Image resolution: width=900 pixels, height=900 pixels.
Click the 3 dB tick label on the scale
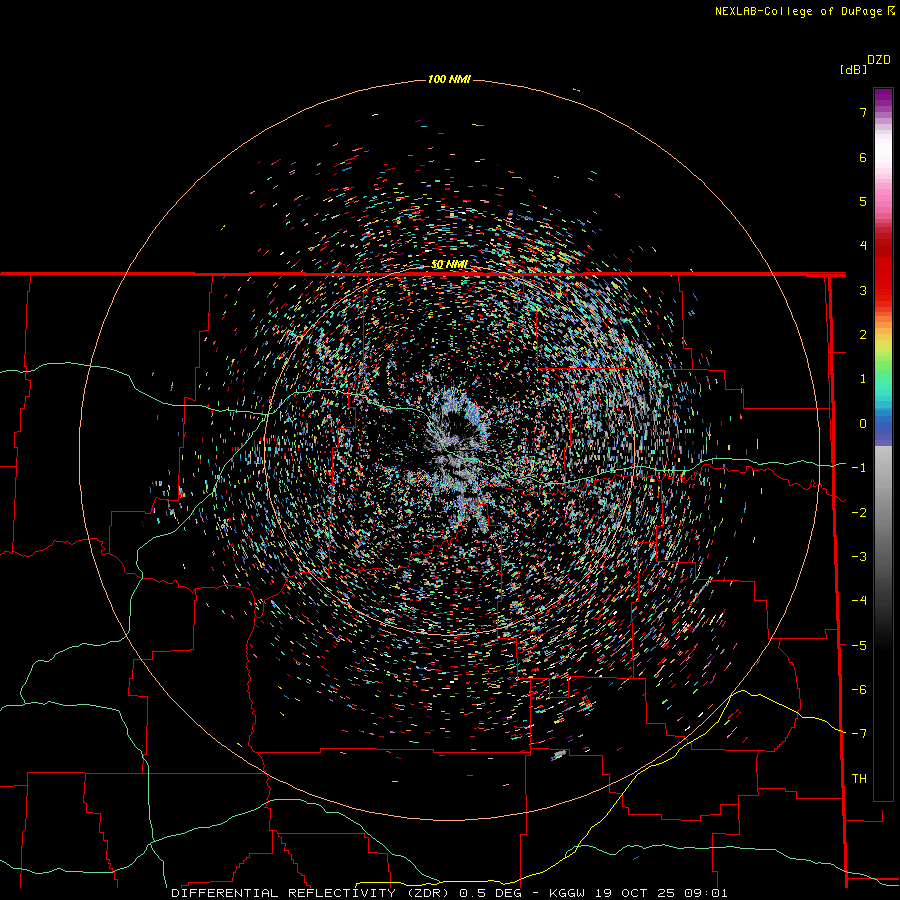pos(863,290)
